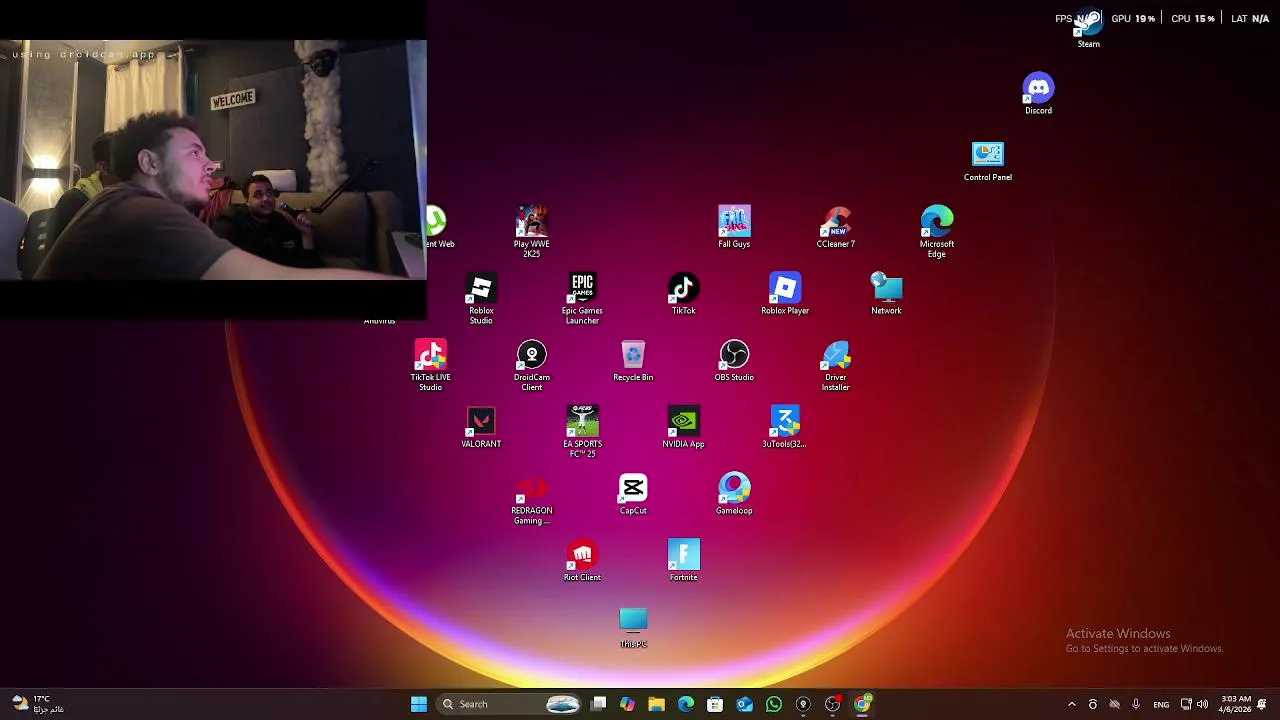Image resolution: width=1280 pixels, height=720 pixels.
Task: Open the Windows Start menu
Action: pyautogui.click(x=419, y=704)
